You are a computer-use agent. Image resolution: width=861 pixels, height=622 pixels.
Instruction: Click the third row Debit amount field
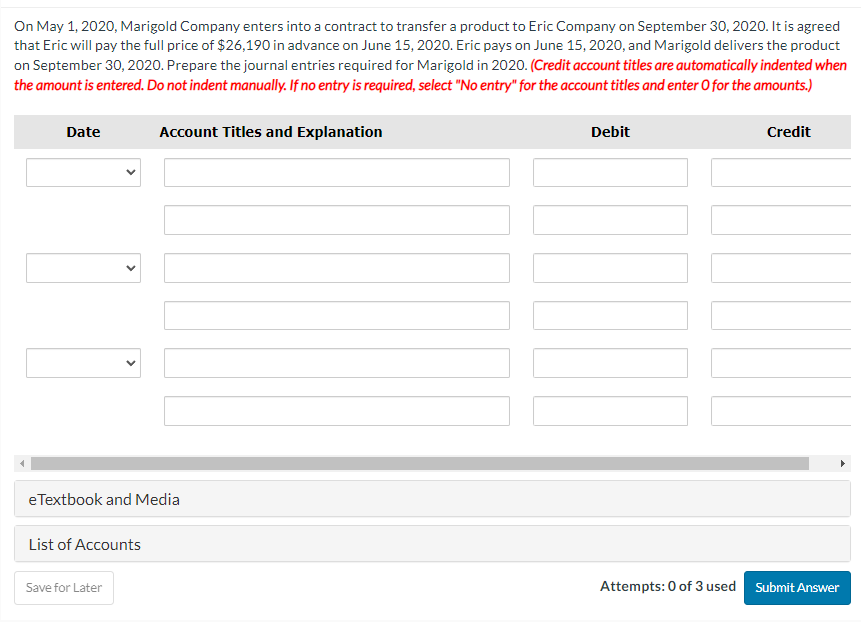coord(610,268)
